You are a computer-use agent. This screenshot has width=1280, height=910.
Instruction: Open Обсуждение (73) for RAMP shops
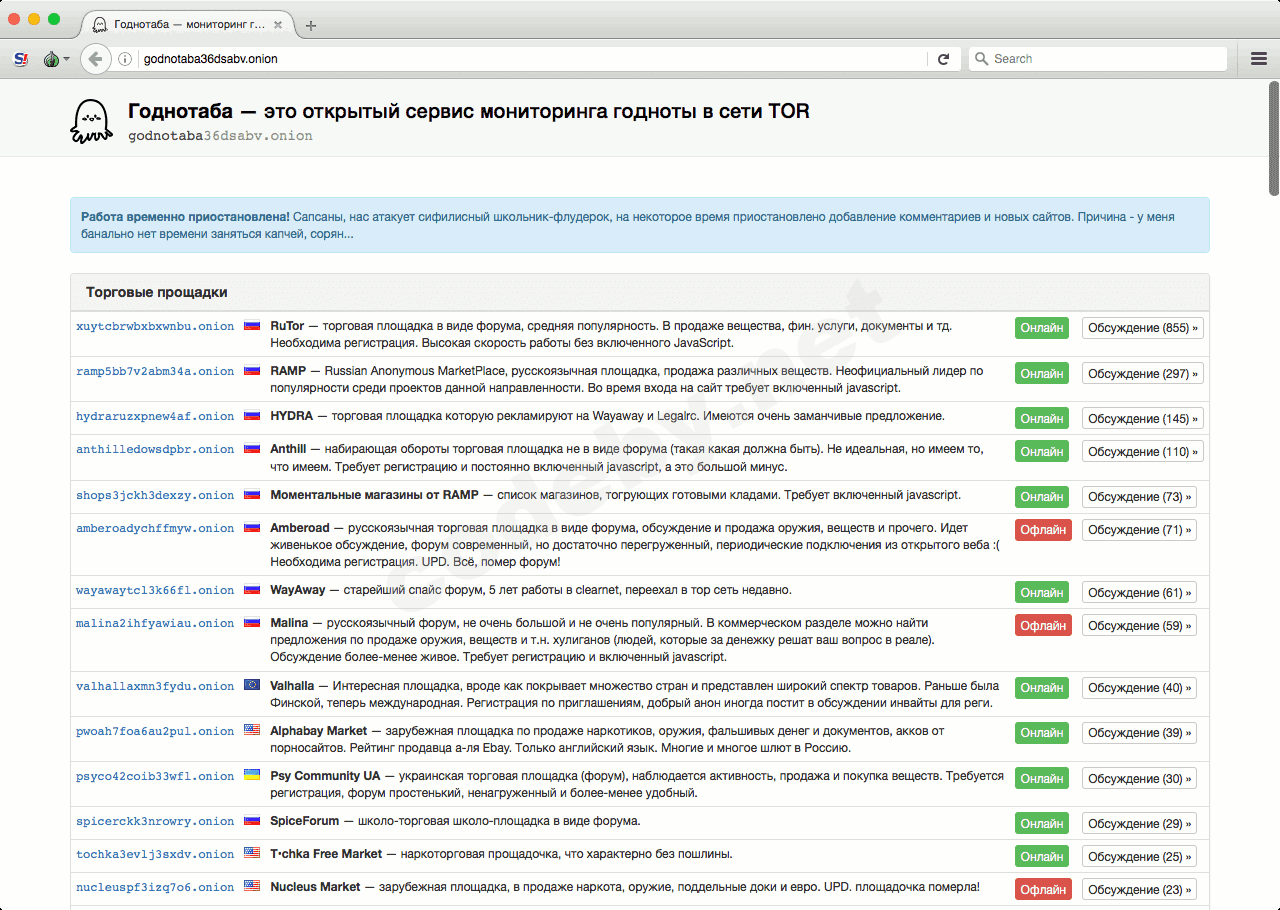click(1139, 497)
